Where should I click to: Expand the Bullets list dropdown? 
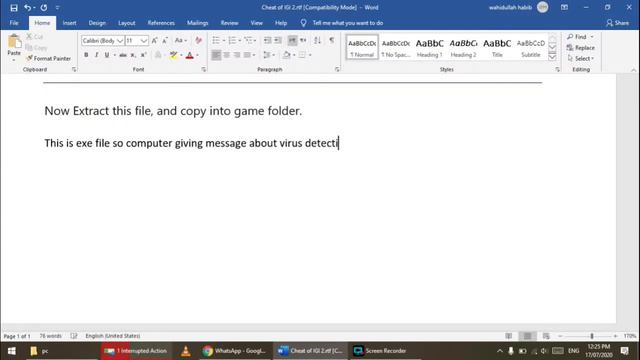pos(224,40)
